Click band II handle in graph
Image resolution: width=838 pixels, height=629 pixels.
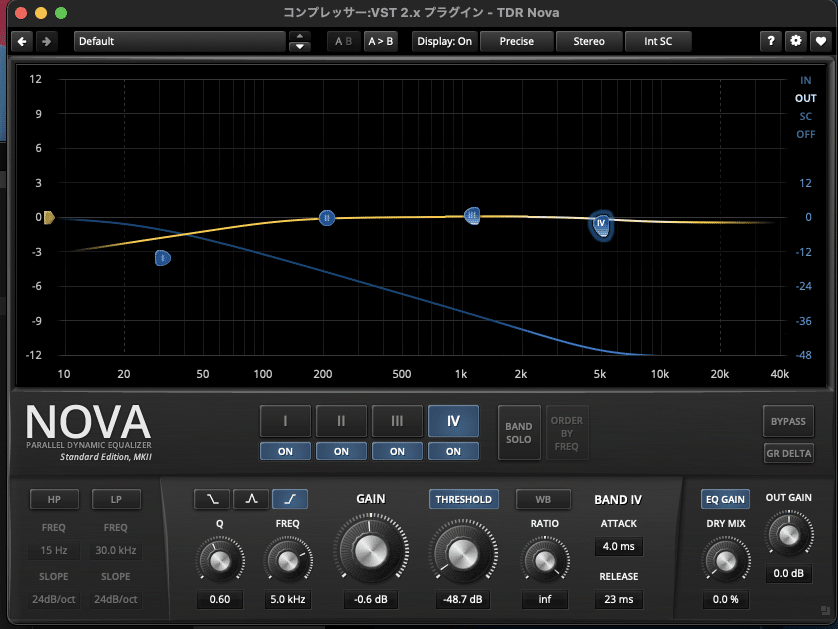(x=327, y=218)
